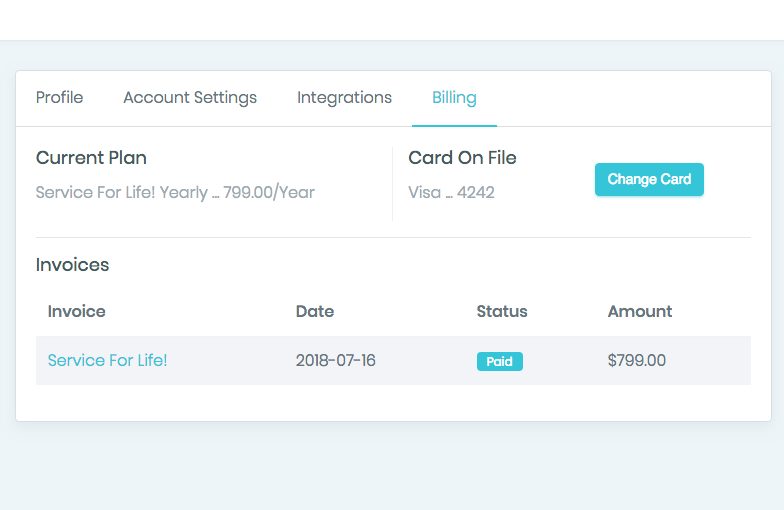This screenshot has width=784, height=510.
Task: Click the Card On File heading
Action: [x=462, y=157]
